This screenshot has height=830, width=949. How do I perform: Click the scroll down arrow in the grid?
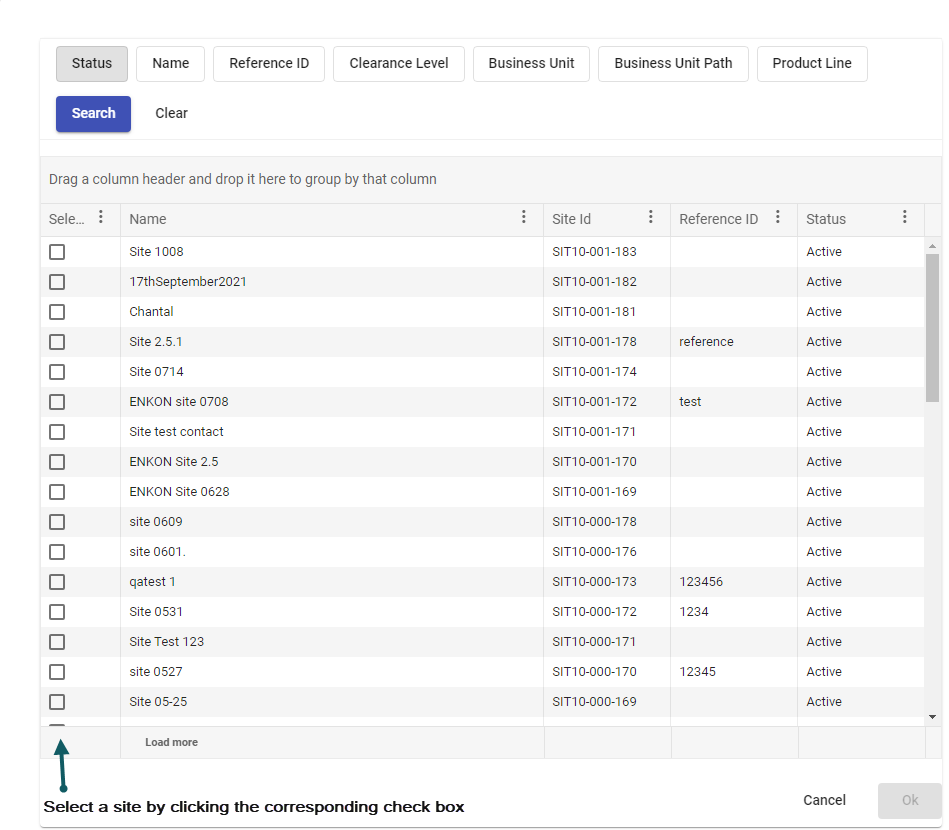[x=933, y=717]
